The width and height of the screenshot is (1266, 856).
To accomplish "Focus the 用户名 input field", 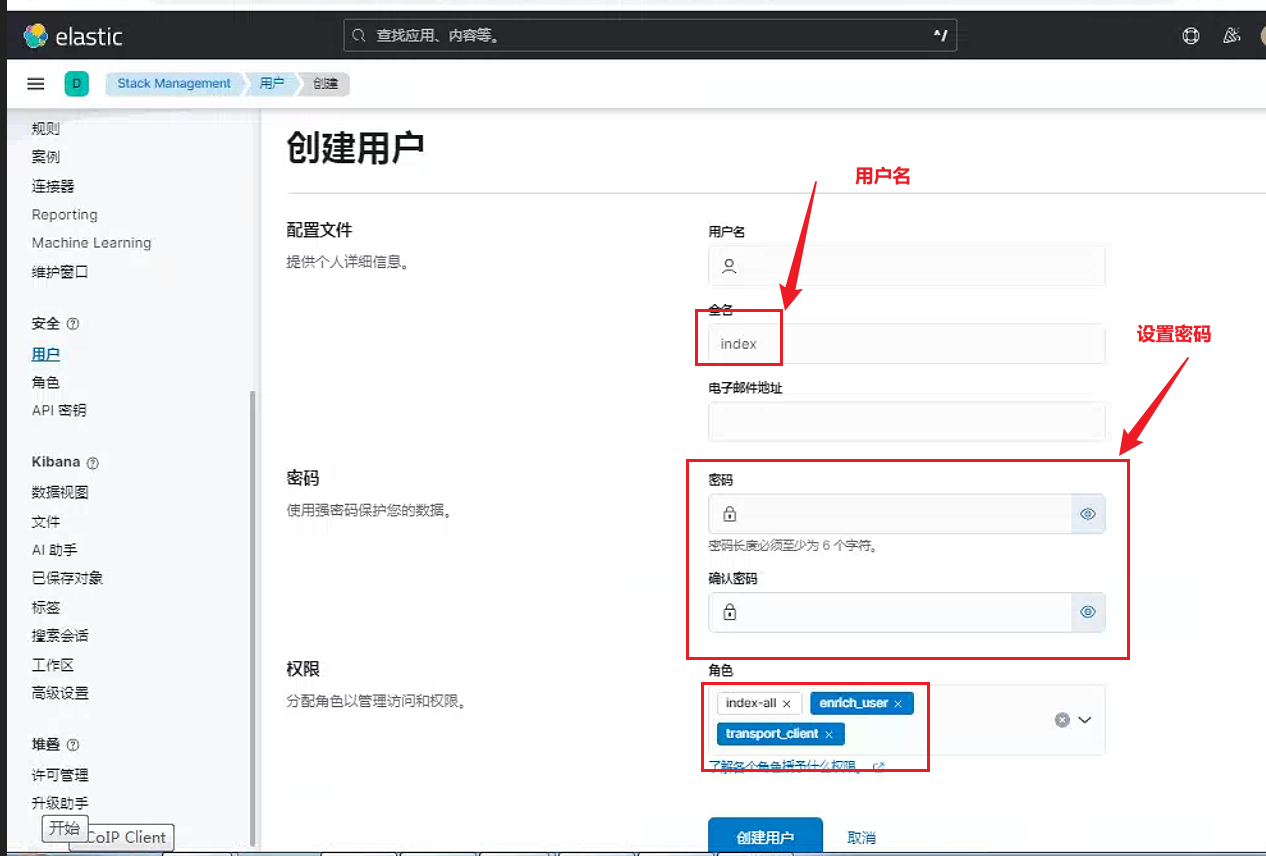I will [907, 266].
